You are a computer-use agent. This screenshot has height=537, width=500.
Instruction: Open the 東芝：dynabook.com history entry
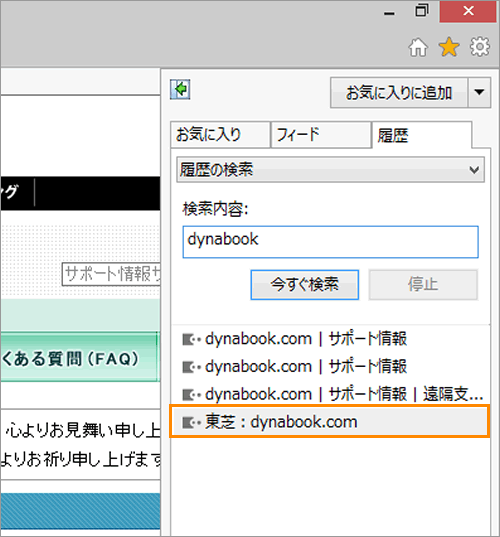pos(330,422)
